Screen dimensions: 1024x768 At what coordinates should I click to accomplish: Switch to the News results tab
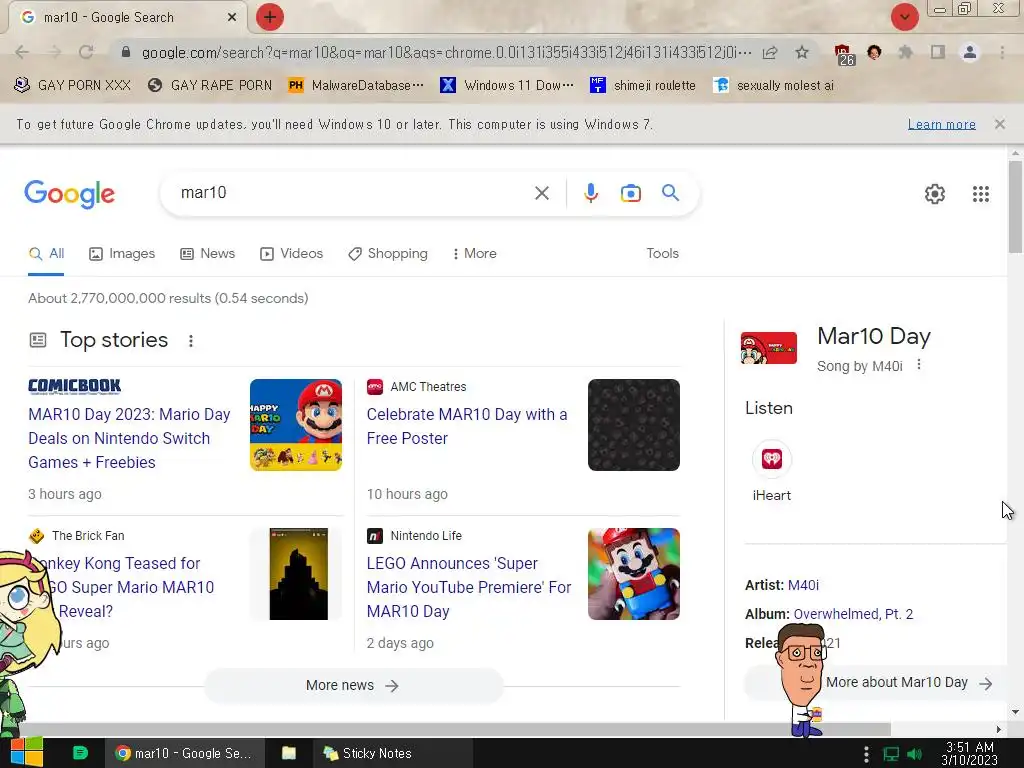[208, 253]
